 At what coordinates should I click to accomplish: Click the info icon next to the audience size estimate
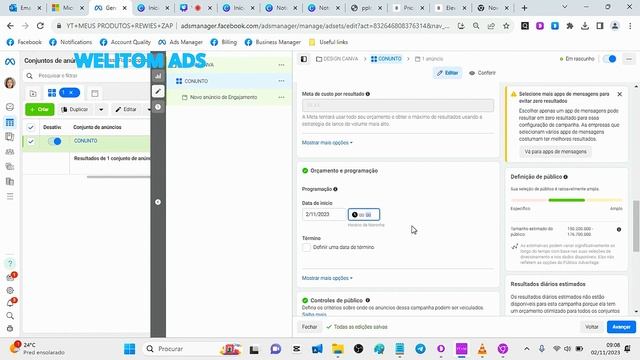point(619,229)
